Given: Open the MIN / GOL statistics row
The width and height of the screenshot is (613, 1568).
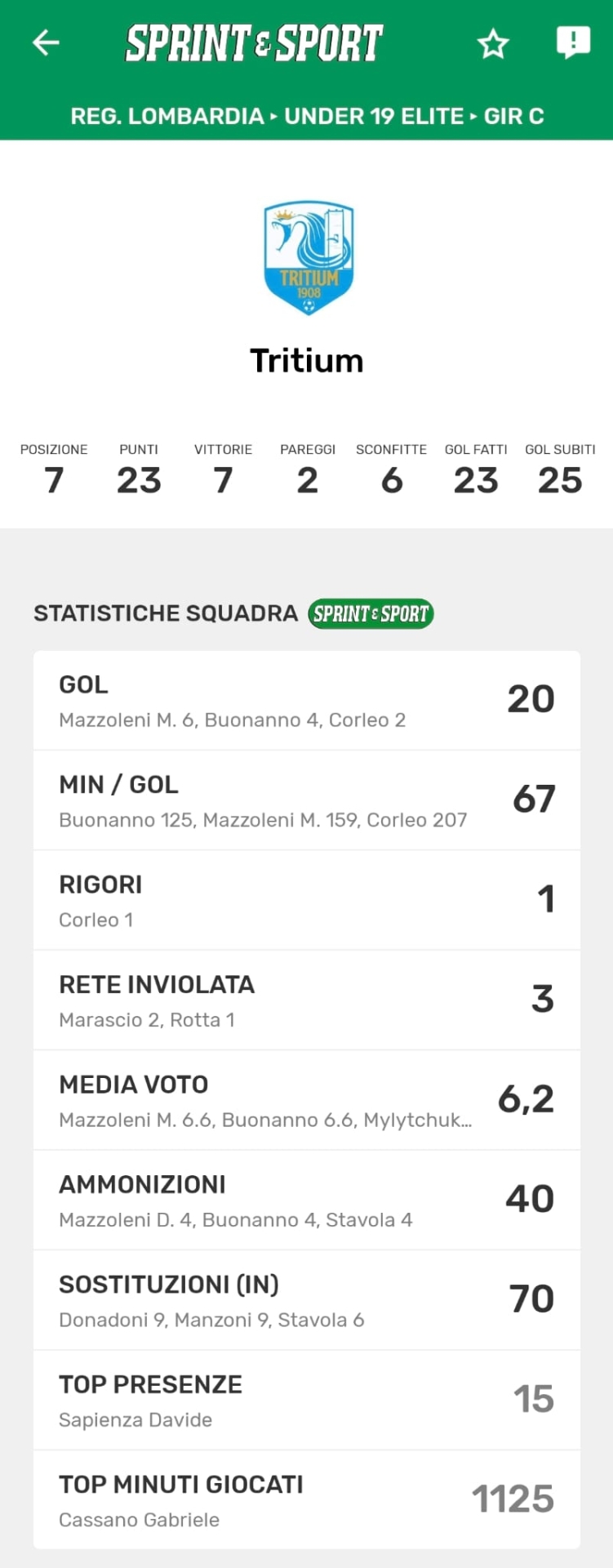Looking at the screenshot, I should point(307,800).
